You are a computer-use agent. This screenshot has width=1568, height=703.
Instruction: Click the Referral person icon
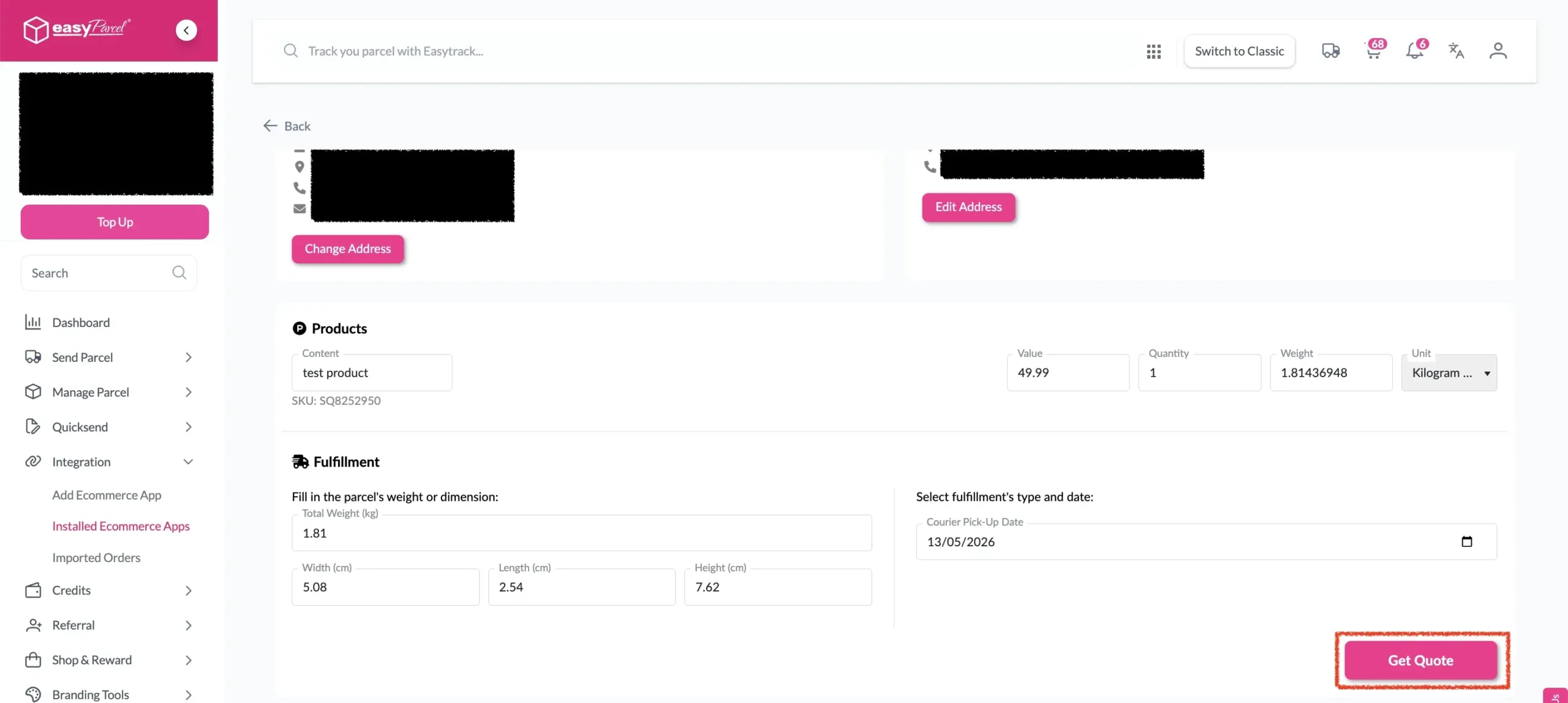pos(33,625)
